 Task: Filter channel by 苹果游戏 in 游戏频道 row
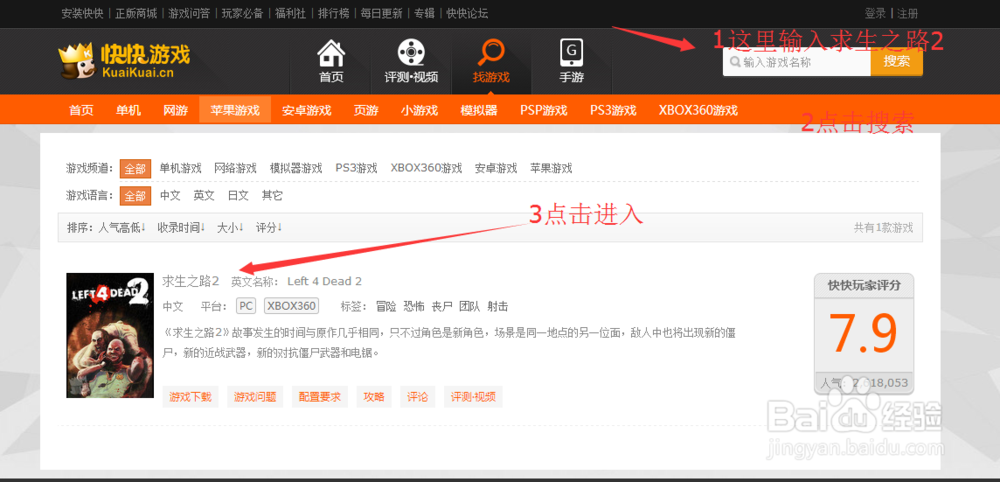click(x=551, y=168)
